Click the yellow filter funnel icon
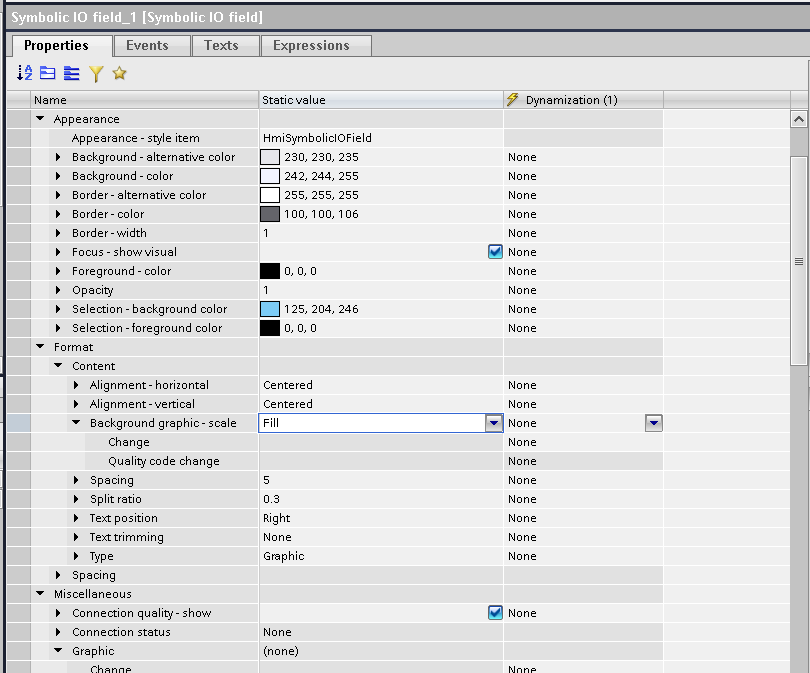The height and width of the screenshot is (673, 810). coord(96,73)
